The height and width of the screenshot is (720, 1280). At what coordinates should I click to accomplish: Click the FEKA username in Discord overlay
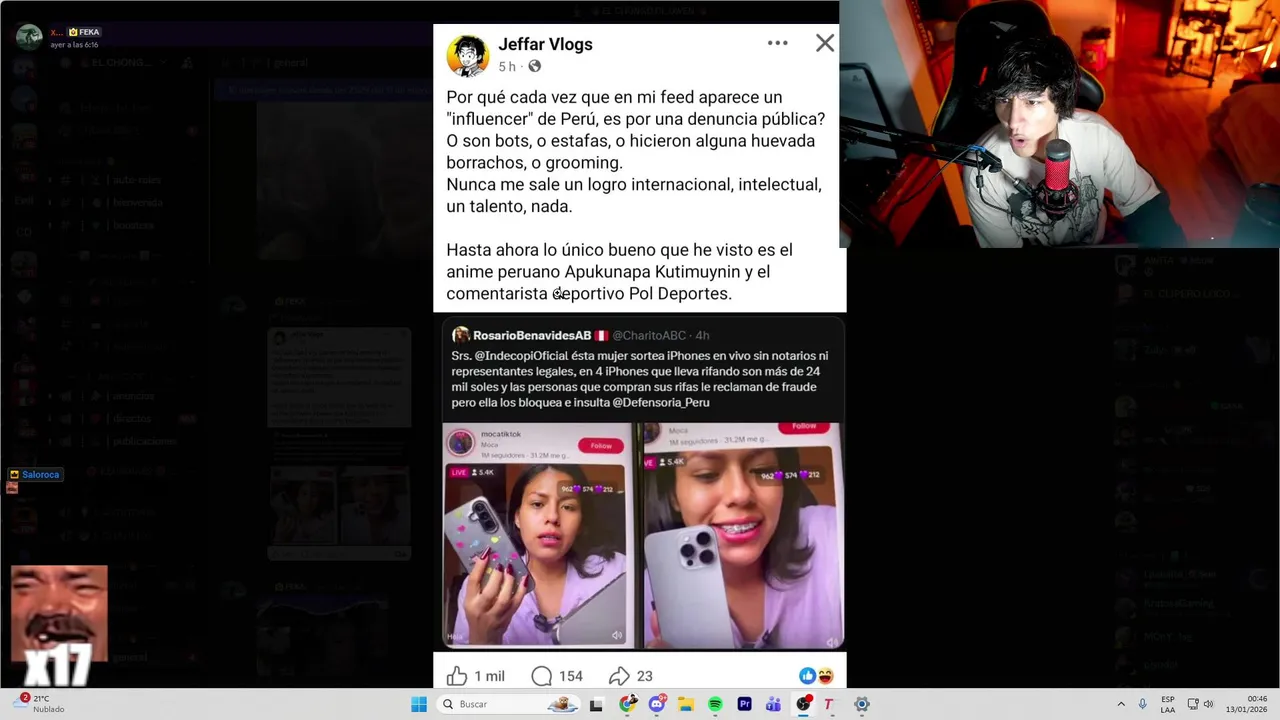[x=89, y=32]
